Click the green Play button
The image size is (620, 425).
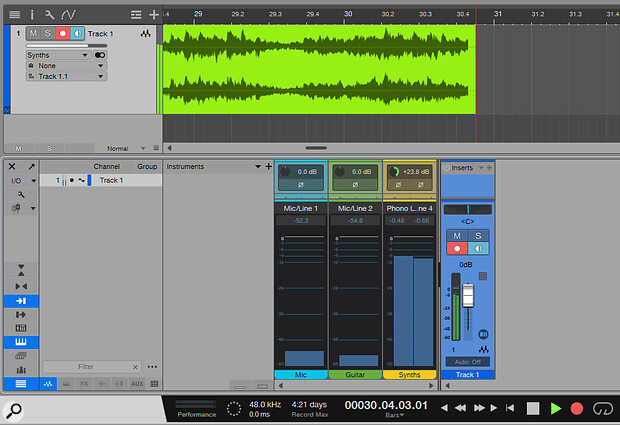coord(556,408)
